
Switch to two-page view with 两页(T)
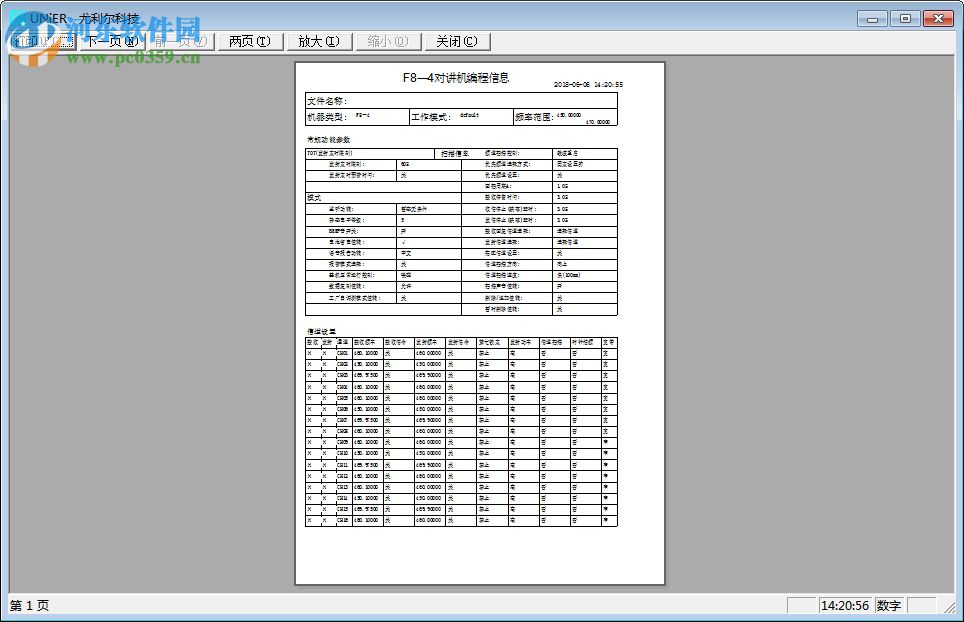pos(250,41)
